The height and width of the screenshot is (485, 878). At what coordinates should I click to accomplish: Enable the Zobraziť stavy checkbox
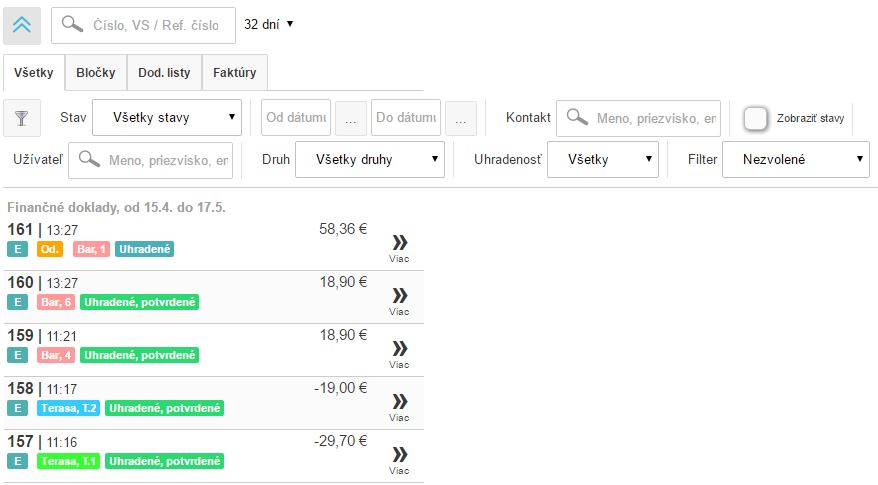click(x=755, y=118)
